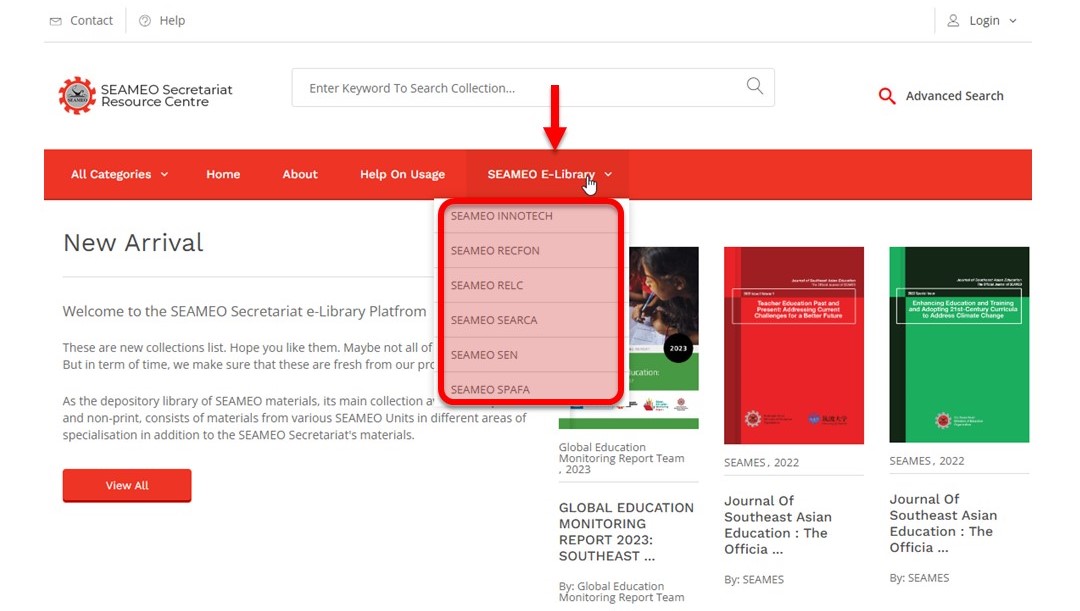Open the All Categories menu
The image size is (1080, 611).
tap(111, 174)
